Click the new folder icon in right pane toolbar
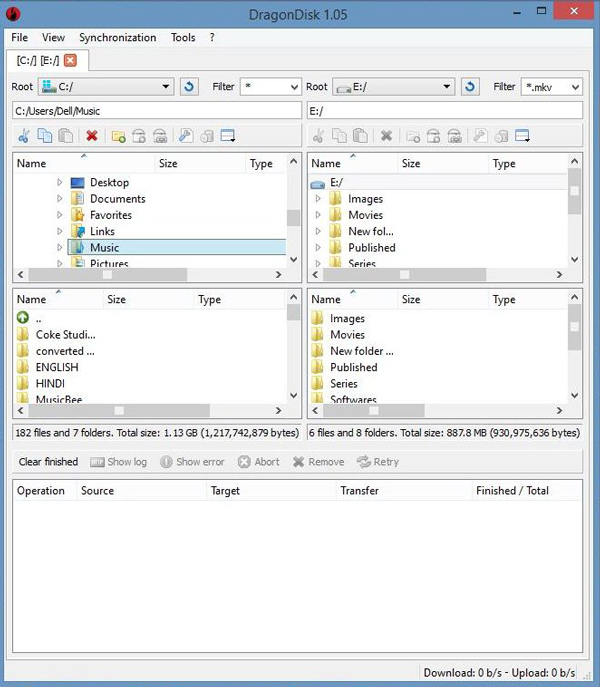The width and height of the screenshot is (600, 687). click(x=413, y=136)
